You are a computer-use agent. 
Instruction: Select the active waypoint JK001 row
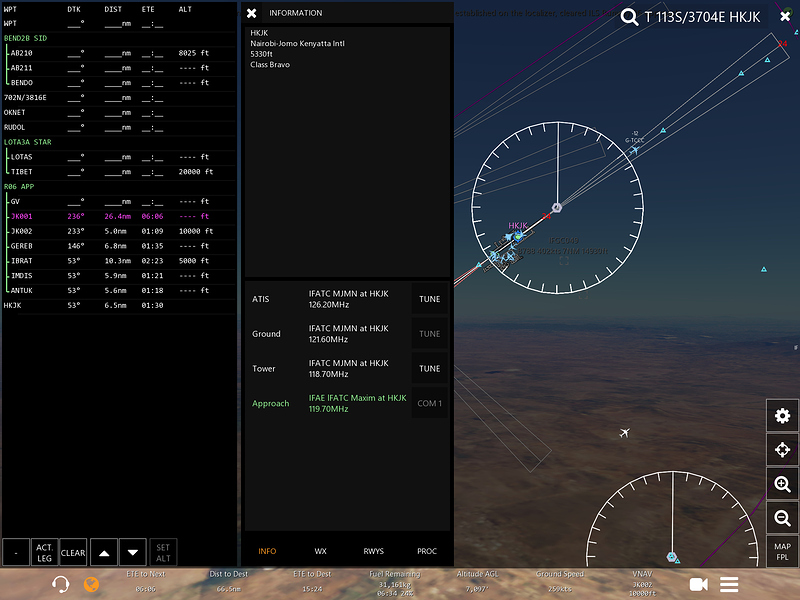[119, 216]
